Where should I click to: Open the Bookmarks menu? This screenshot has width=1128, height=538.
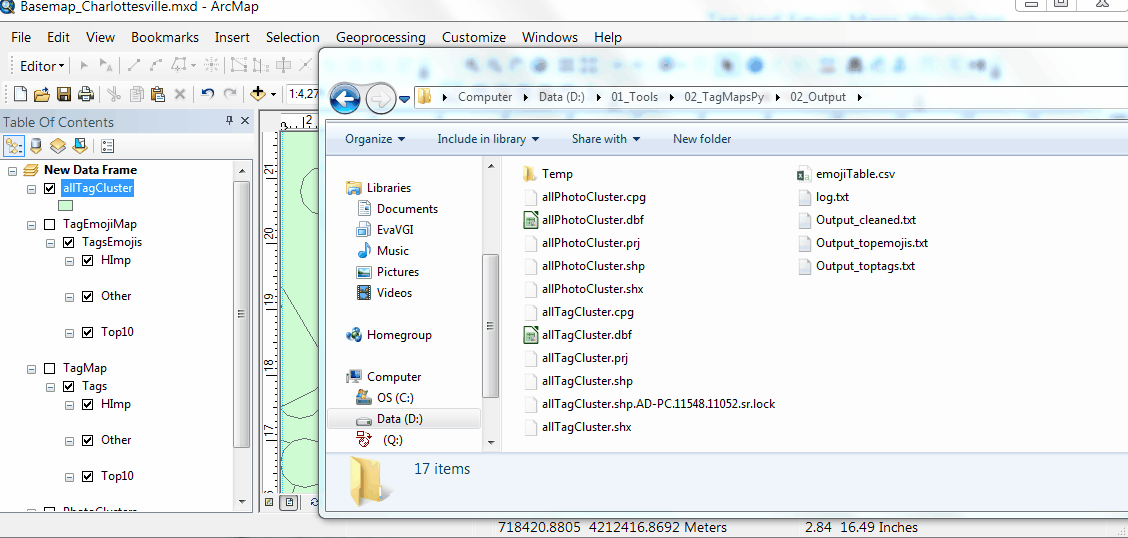click(x=165, y=37)
